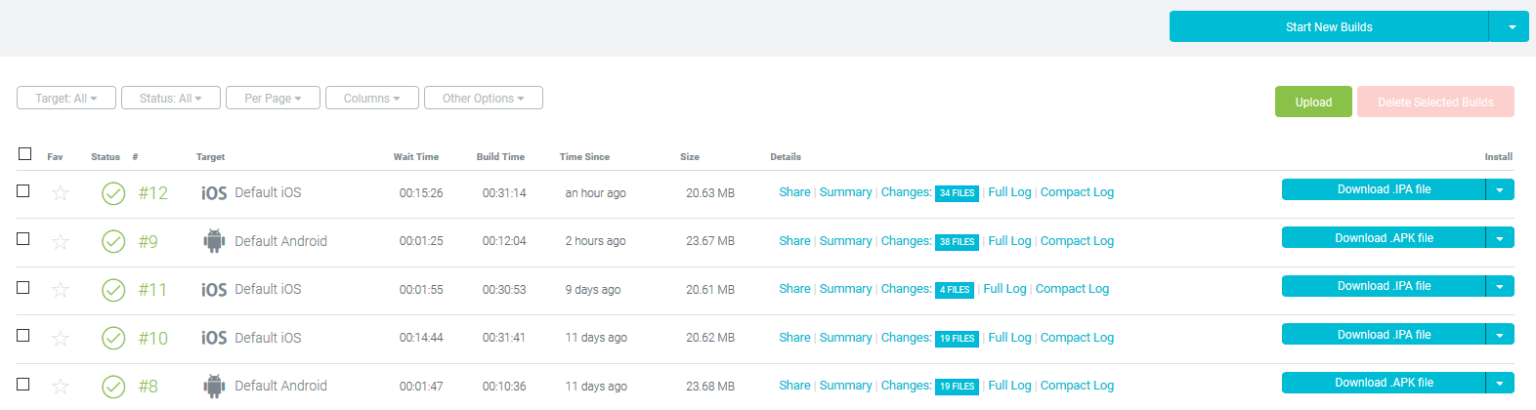This screenshot has height=410, width=1536.
Task: Click green success checkmark of build #12
Action: 114,193
